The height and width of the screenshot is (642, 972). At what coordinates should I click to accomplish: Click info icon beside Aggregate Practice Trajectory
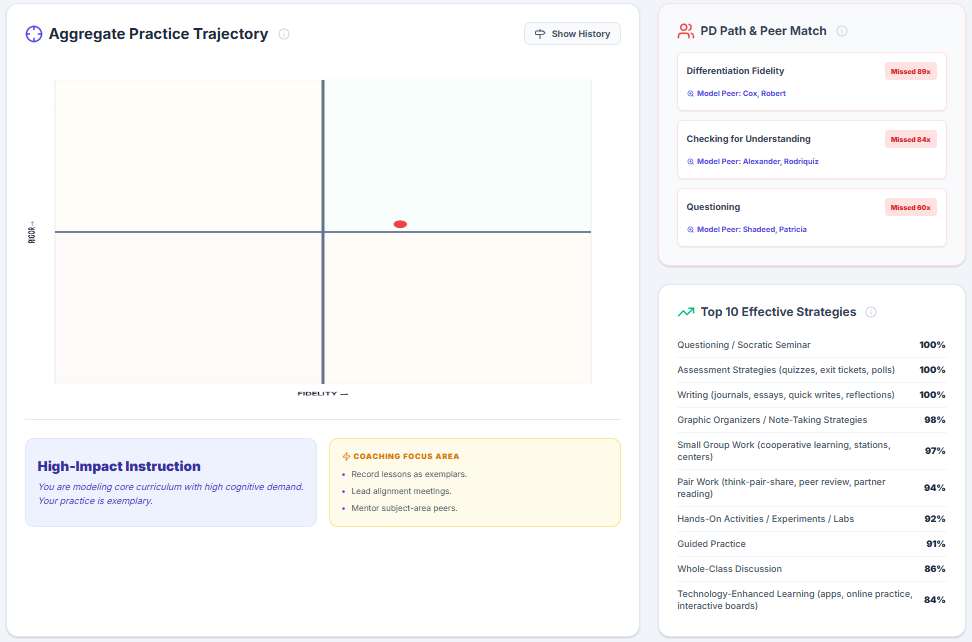284,34
